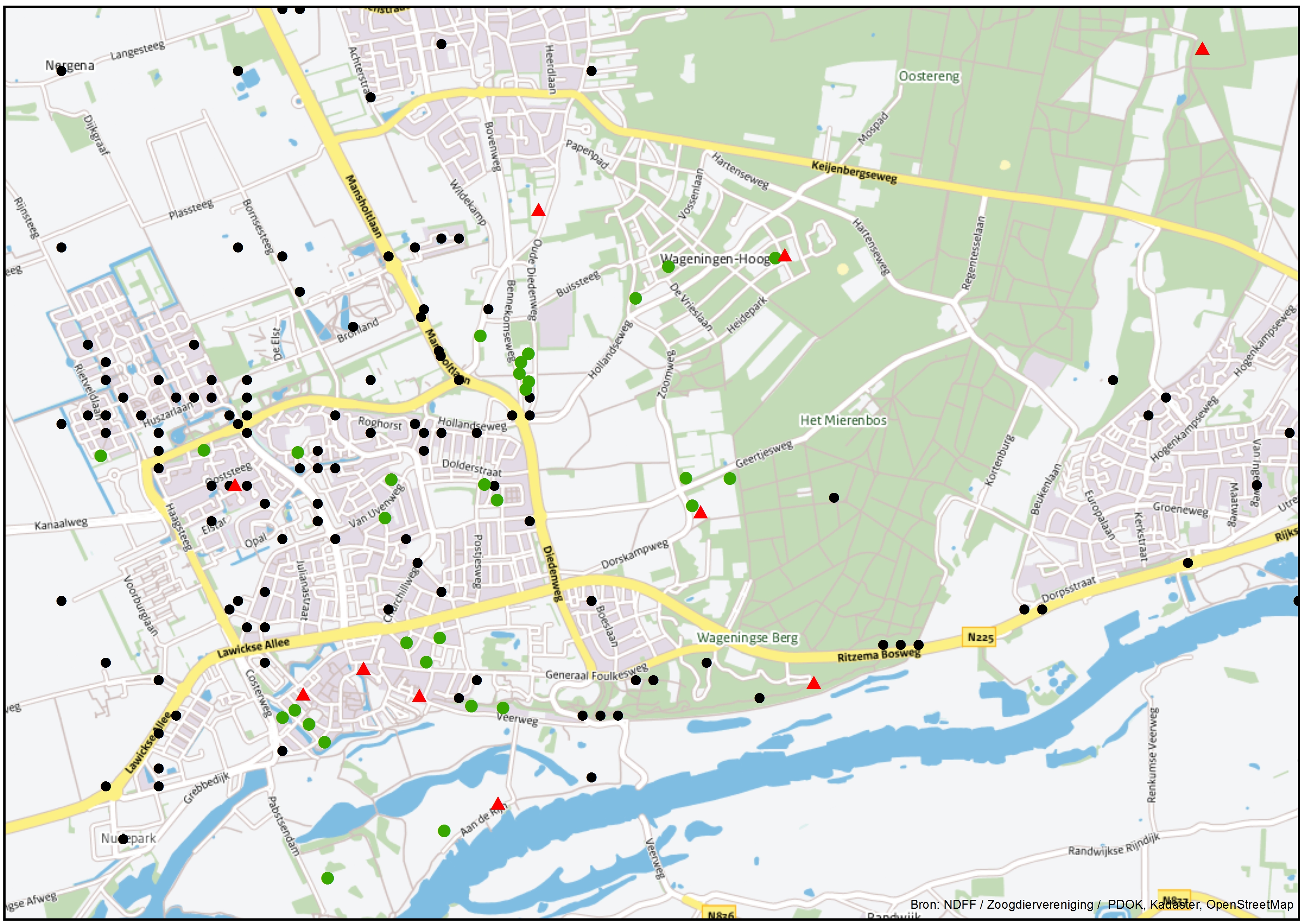Select the black dot on the Nudepark label
1306x924 pixels.
124,839
